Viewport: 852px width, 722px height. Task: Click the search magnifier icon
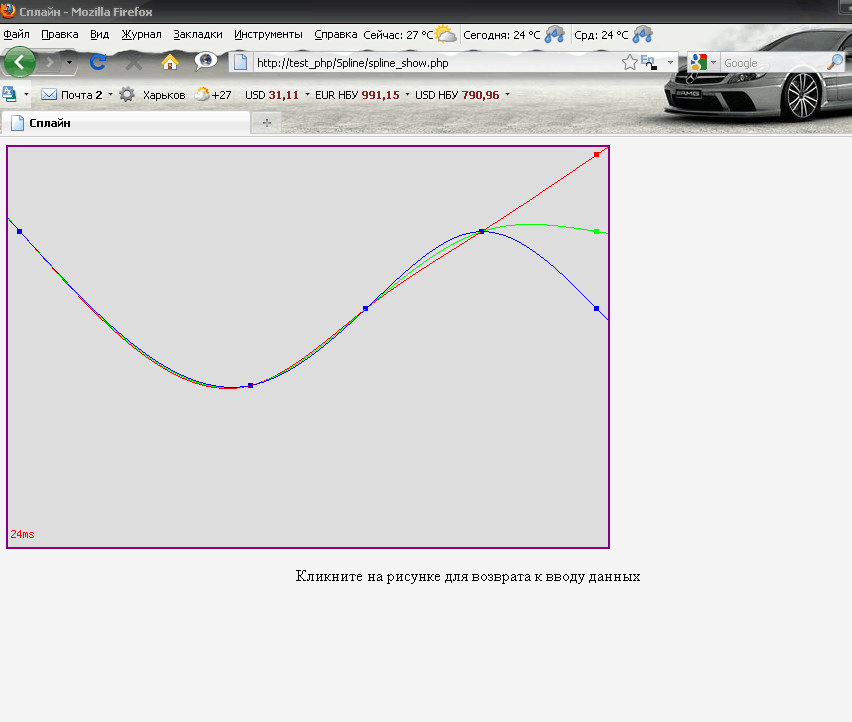click(x=835, y=62)
